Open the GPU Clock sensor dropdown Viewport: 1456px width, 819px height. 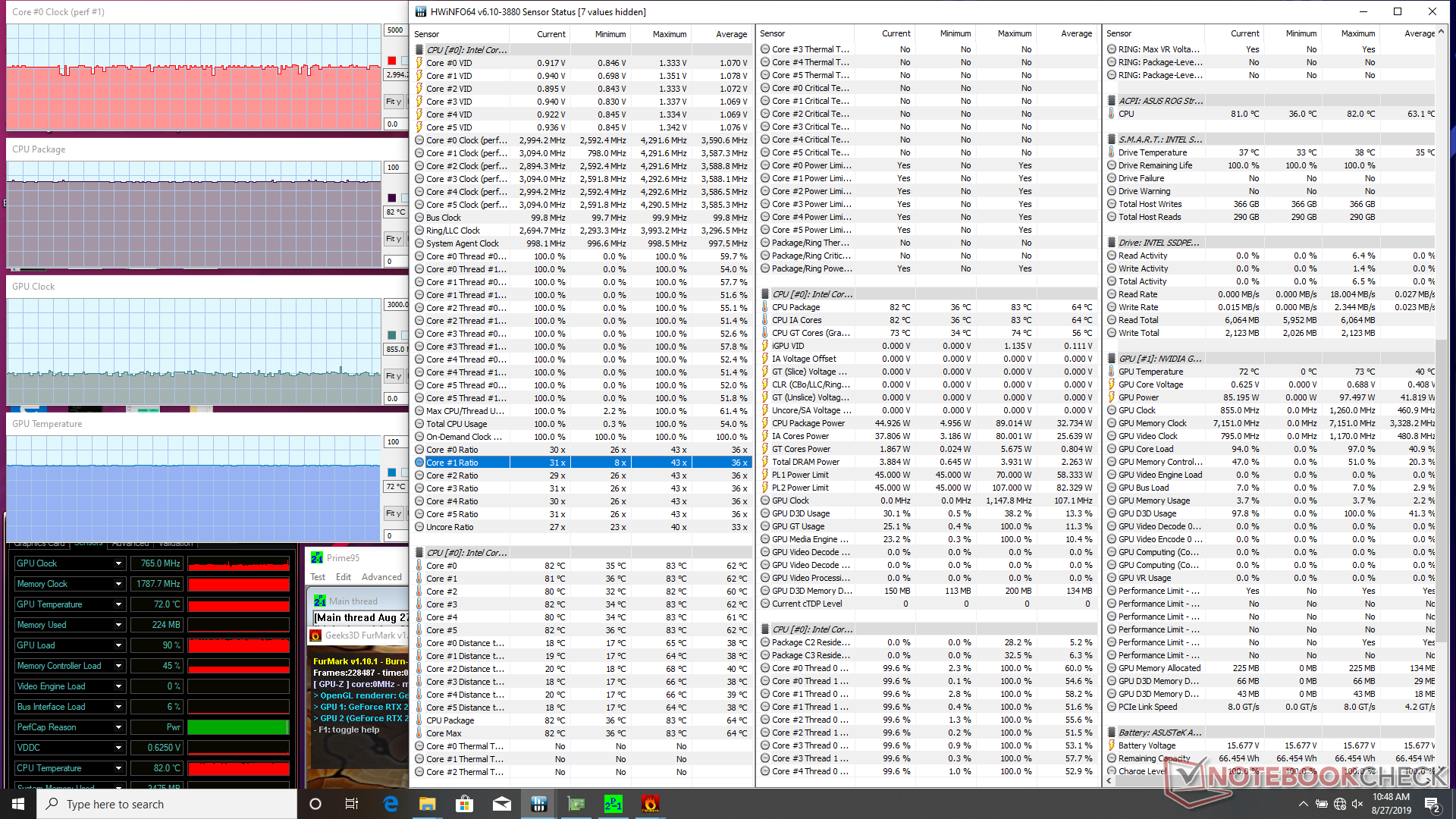(118, 563)
